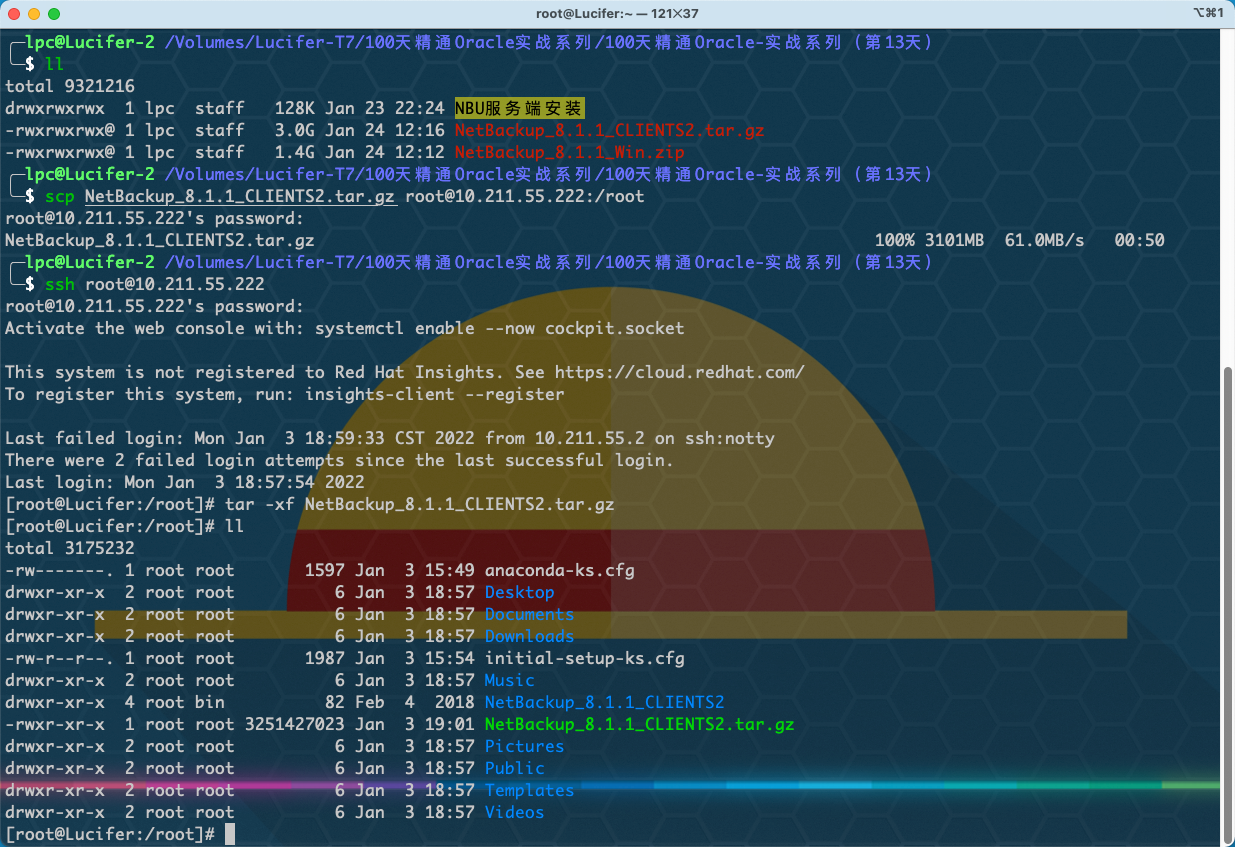The height and width of the screenshot is (847, 1235).
Task: Click the URL "https://cloud.redhat.com/"
Action: point(680,372)
